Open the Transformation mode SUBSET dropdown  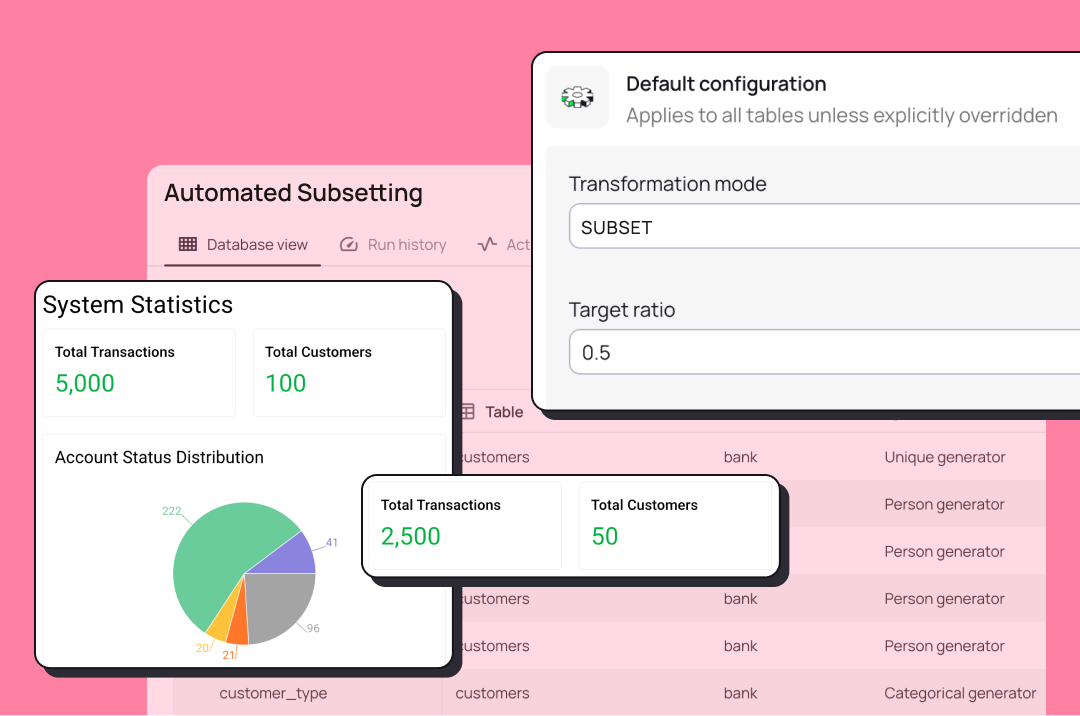point(824,227)
